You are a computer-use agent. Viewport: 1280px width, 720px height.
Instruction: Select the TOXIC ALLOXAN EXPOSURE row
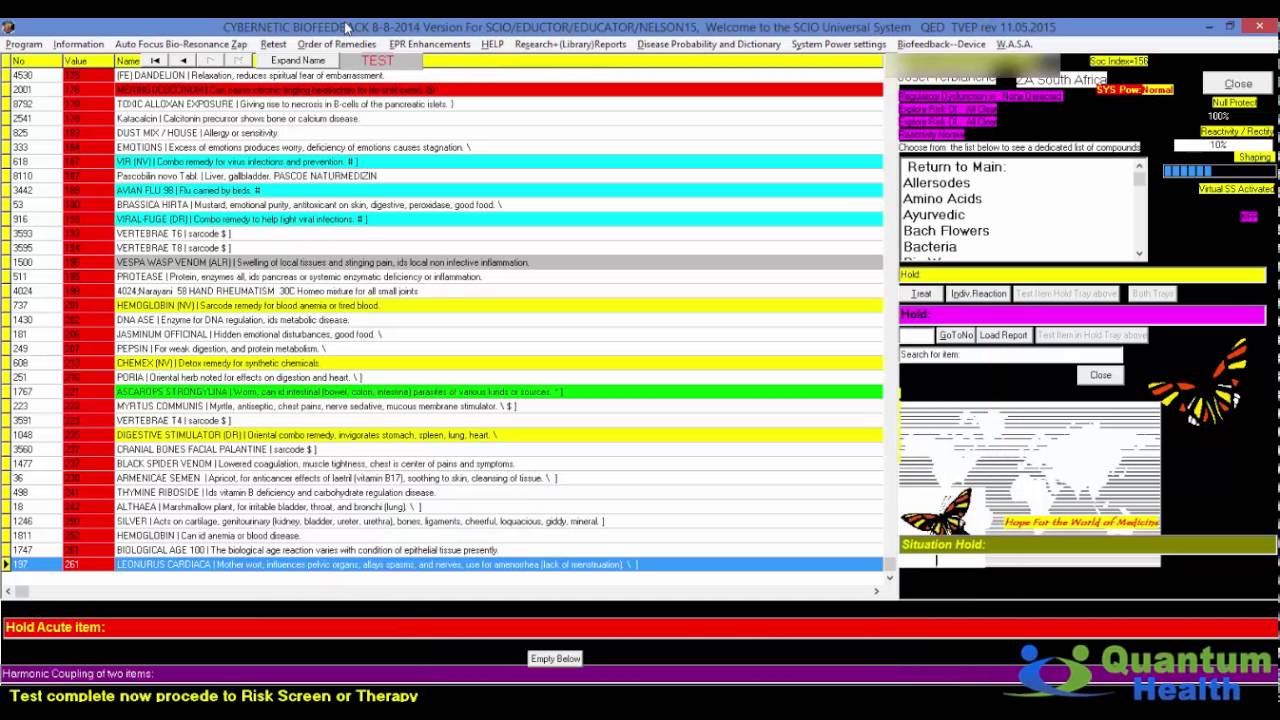pyautogui.click(x=442, y=104)
